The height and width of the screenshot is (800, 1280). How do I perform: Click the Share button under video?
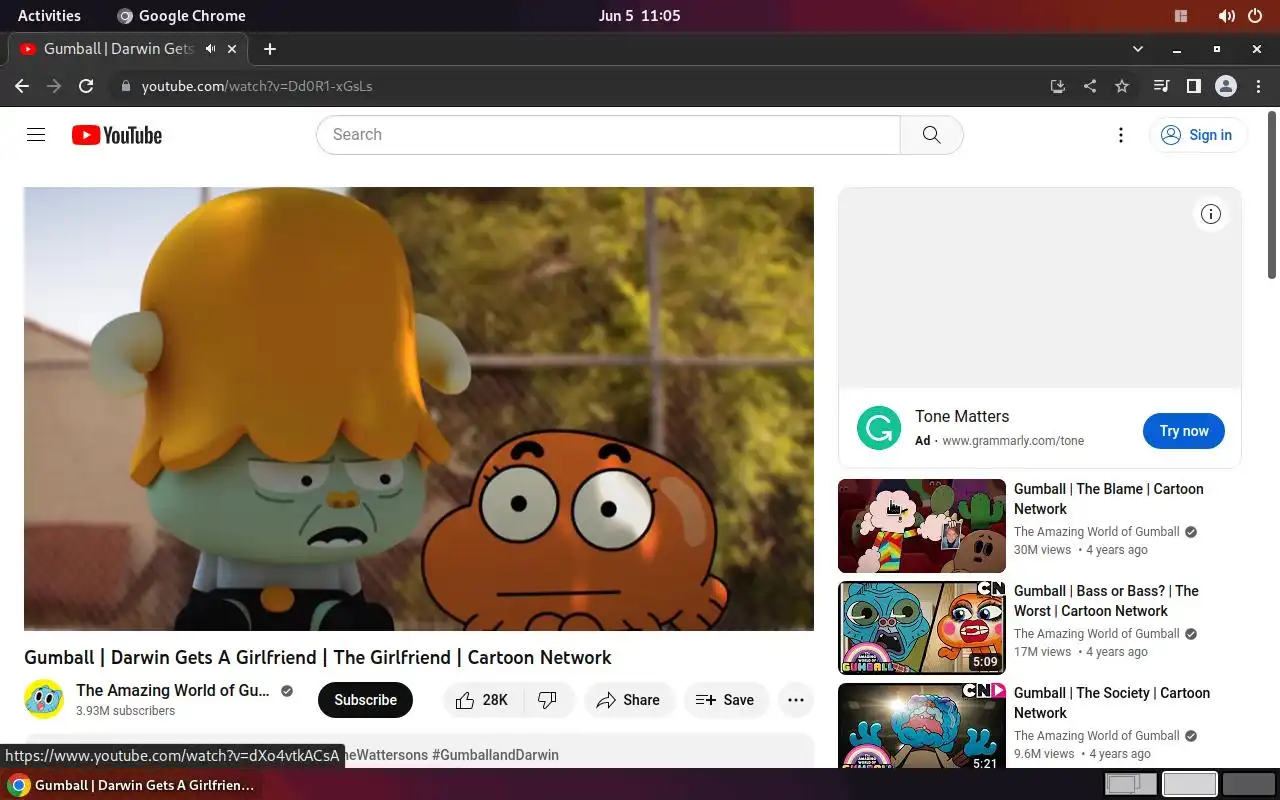tap(628, 700)
